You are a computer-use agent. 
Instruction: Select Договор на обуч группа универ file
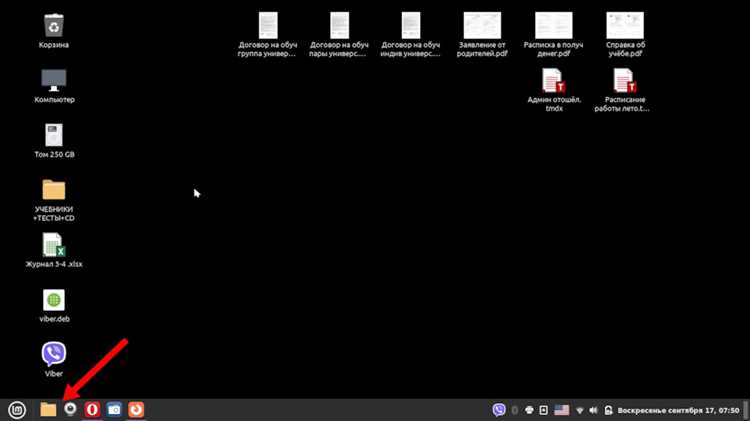coord(267,34)
